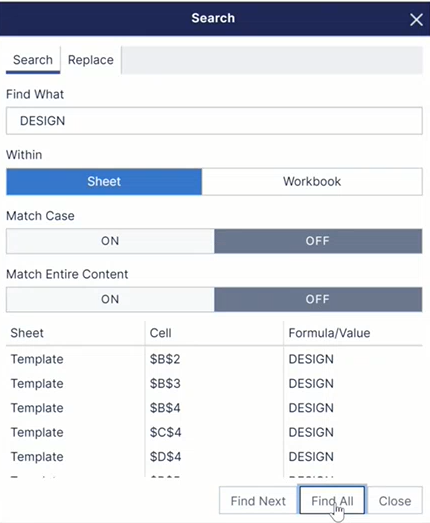
Task: Select the Search tab
Action: [33, 60]
